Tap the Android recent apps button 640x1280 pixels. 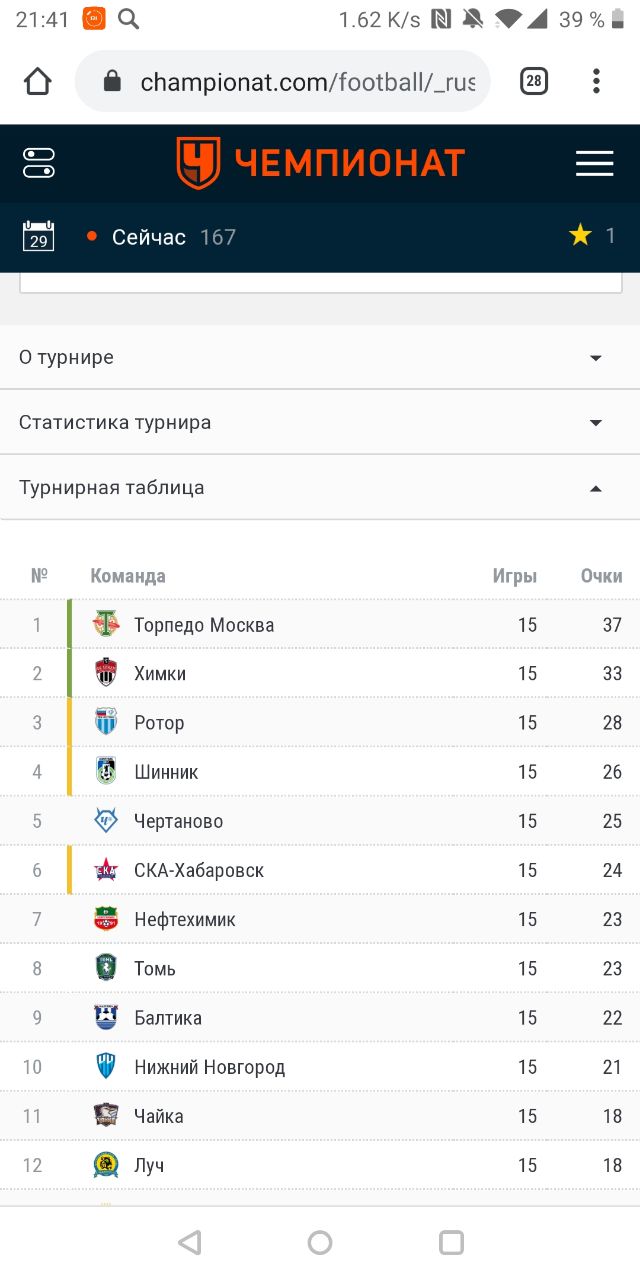tap(451, 1242)
